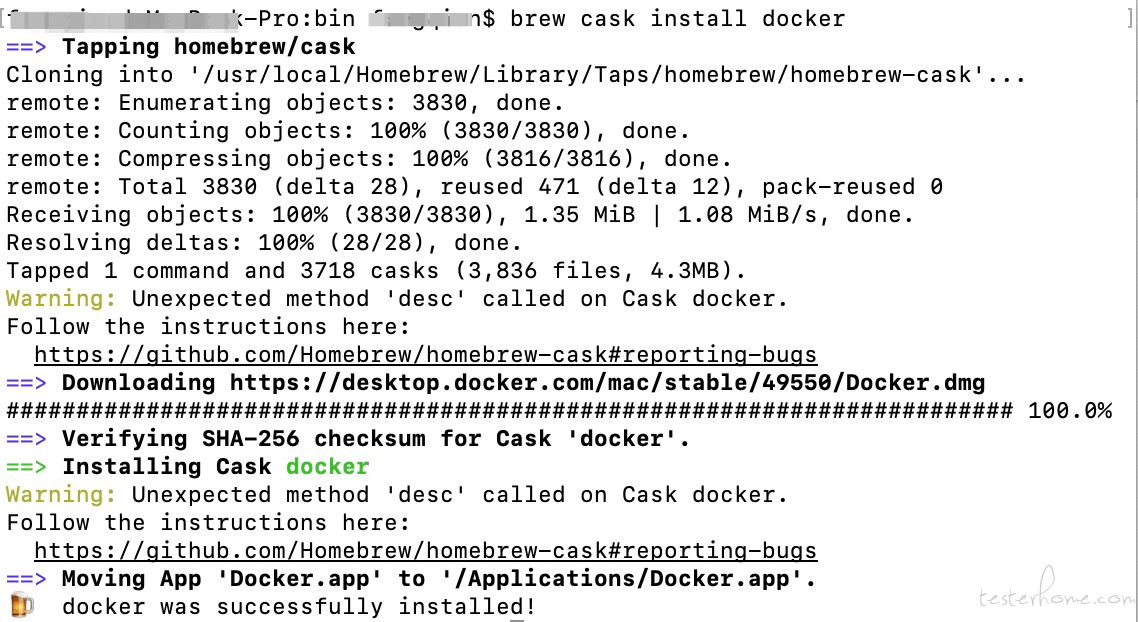Click the 'Tapped 1 command and 3718 casks' line
Image resolution: width=1138 pixels, height=622 pixels.
coord(377,271)
